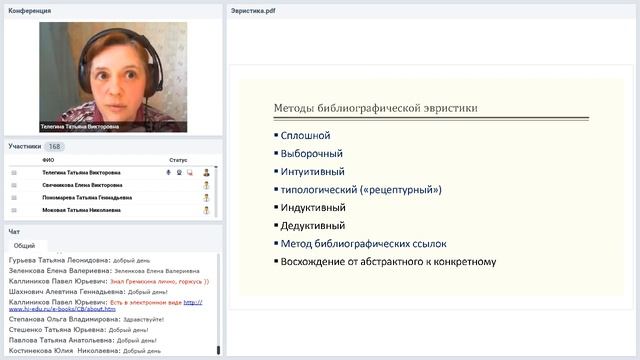Click the microphone icon in Телегина's row

point(168,173)
